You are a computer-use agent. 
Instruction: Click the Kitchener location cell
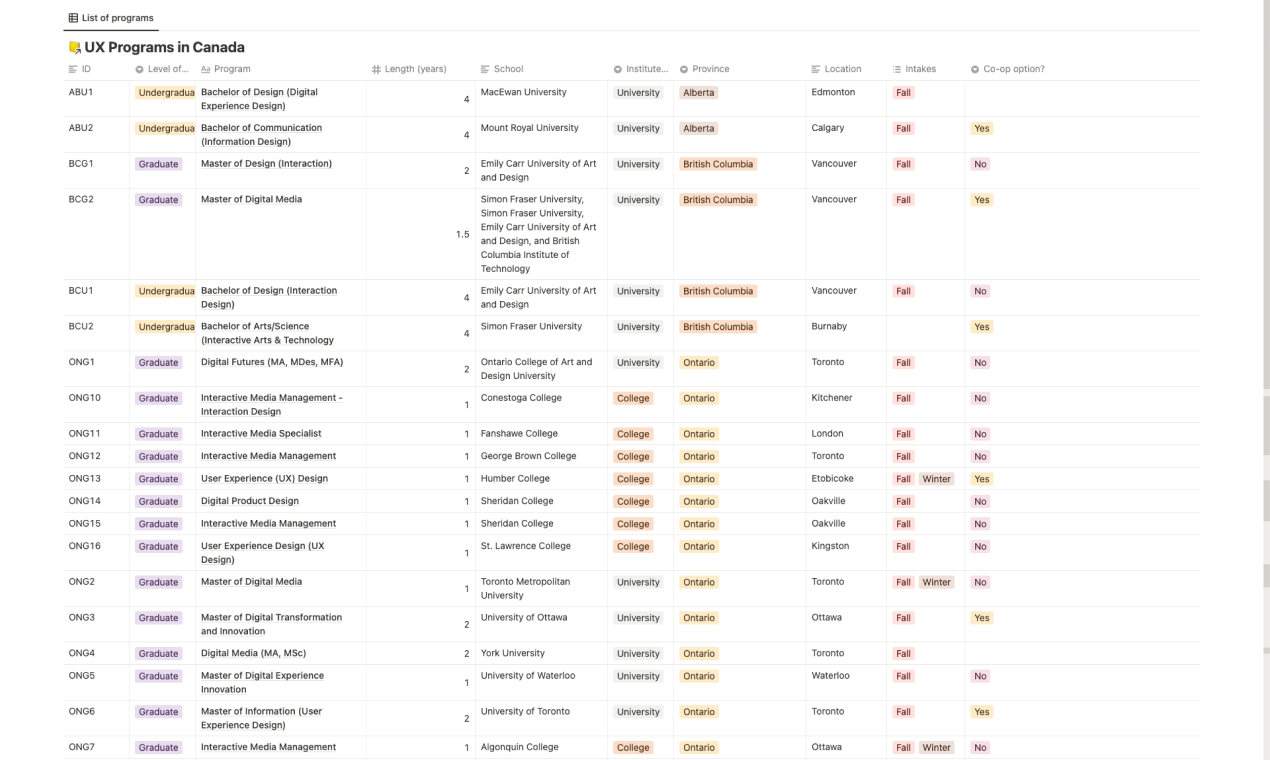(x=845, y=405)
